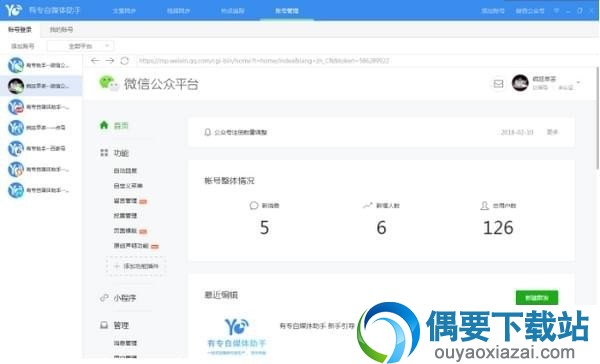Click the new messages count 5
The image size is (600, 364).
(x=264, y=228)
